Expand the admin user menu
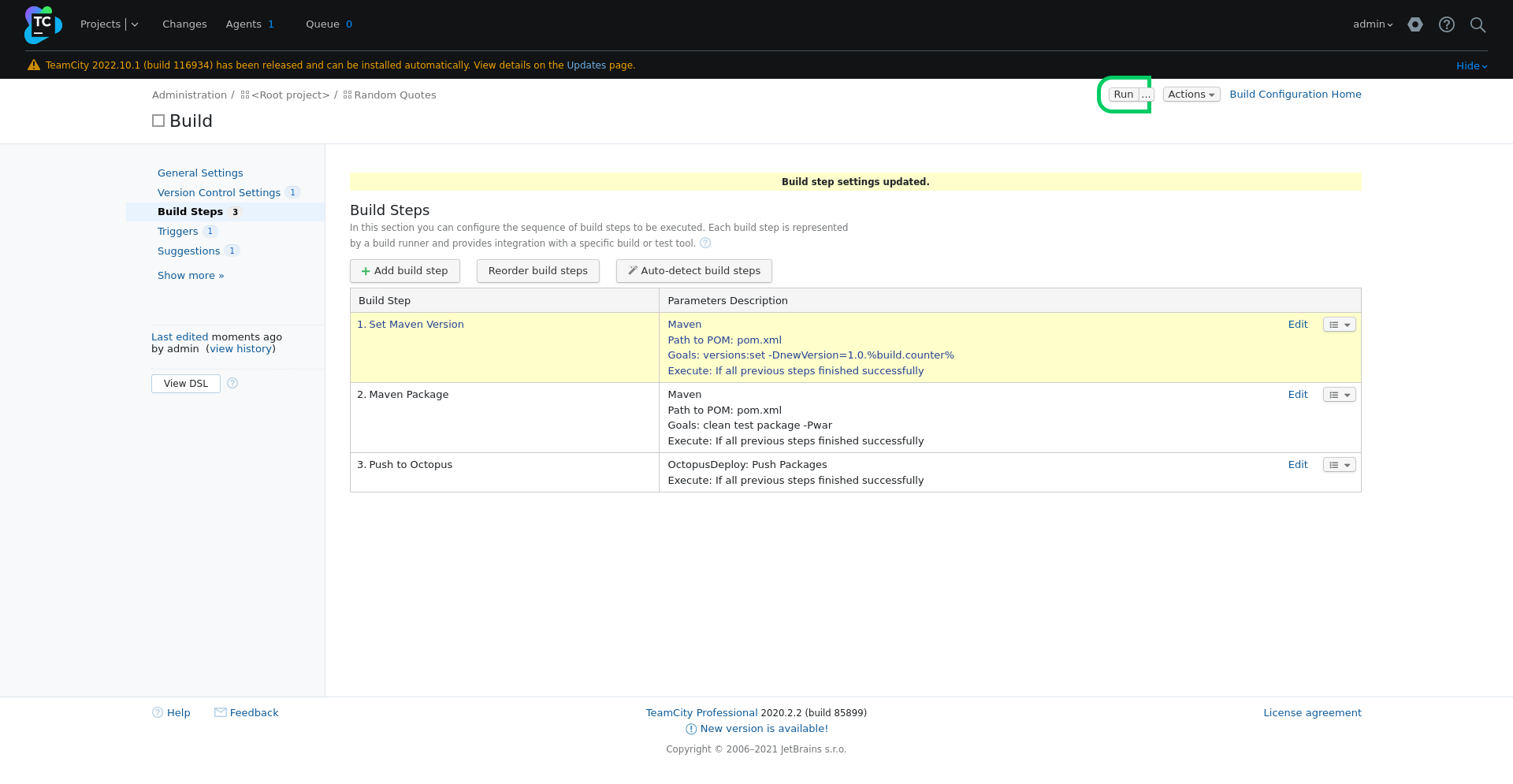This screenshot has width=1513, height=784. [x=1373, y=24]
